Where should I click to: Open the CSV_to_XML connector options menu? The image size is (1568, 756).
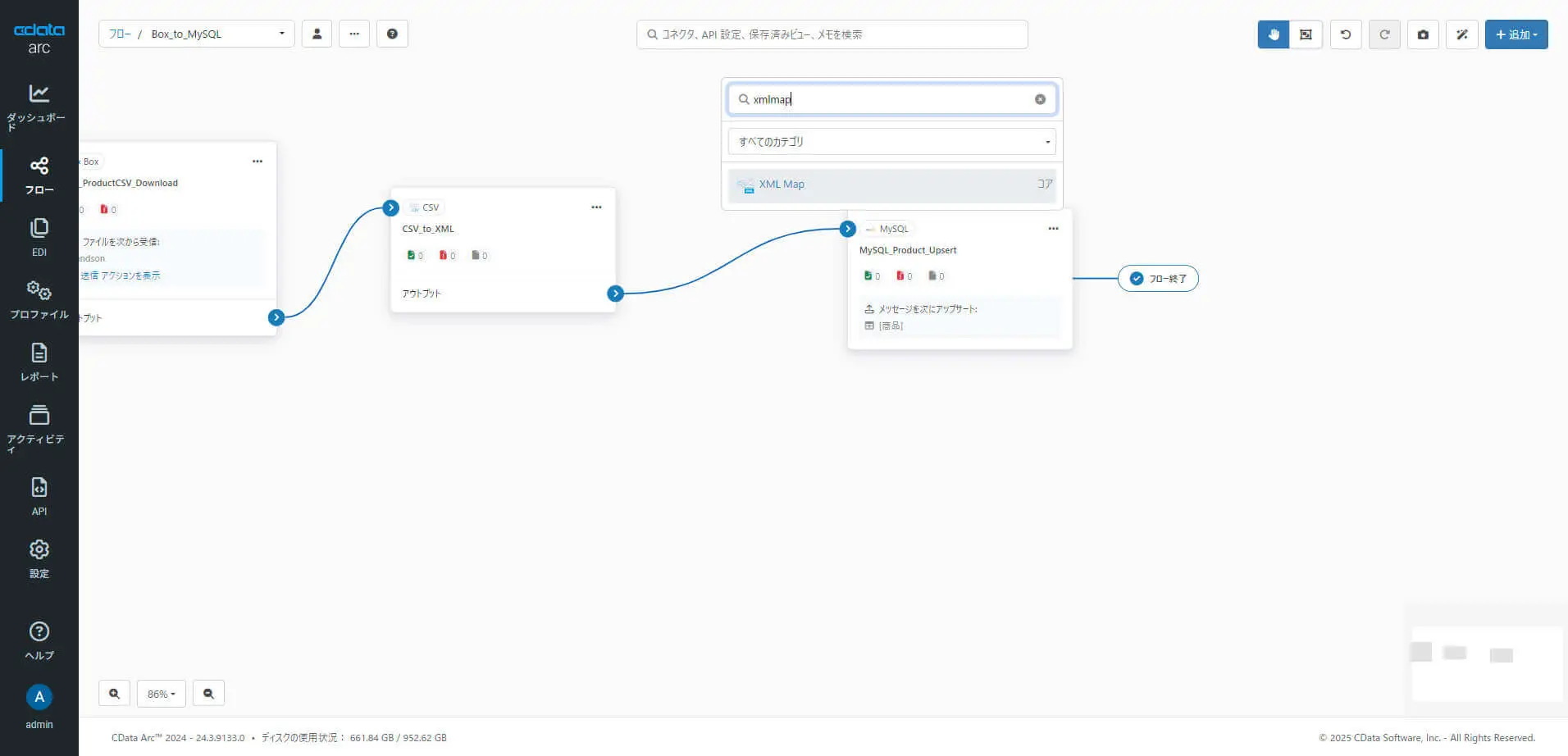(x=596, y=207)
